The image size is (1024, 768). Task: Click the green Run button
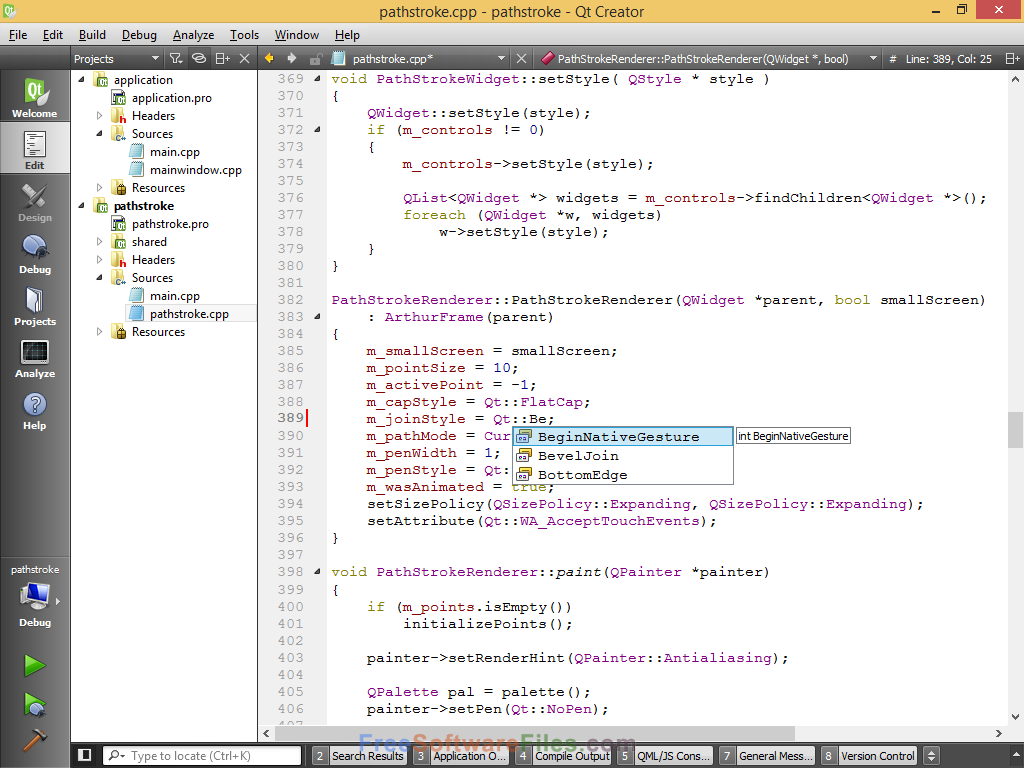[35, 666]
